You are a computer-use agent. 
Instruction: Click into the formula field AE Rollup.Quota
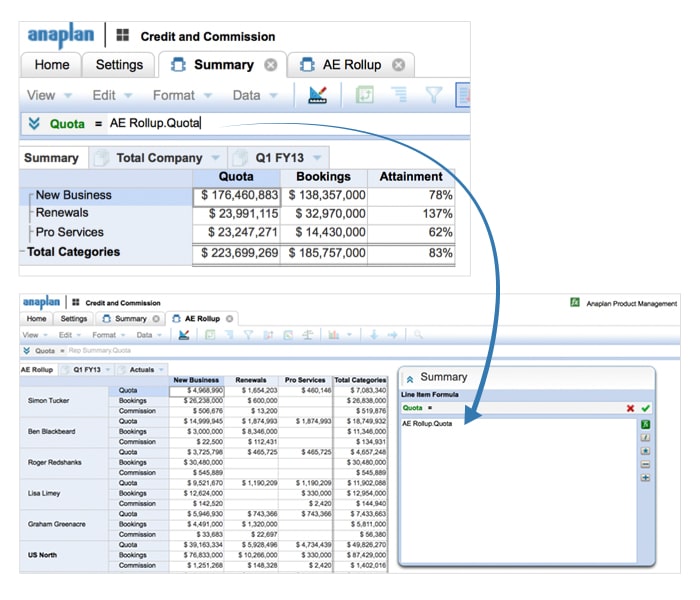click(288, 123)
